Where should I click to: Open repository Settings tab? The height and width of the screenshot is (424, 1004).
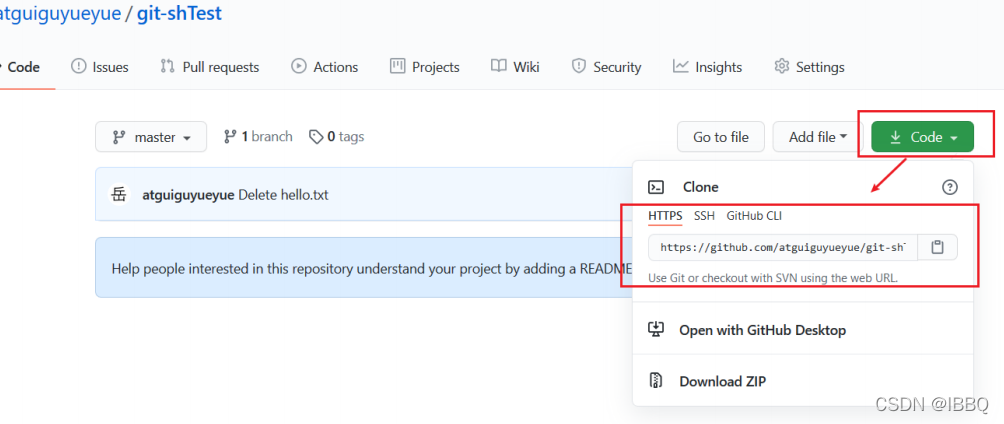809,67
